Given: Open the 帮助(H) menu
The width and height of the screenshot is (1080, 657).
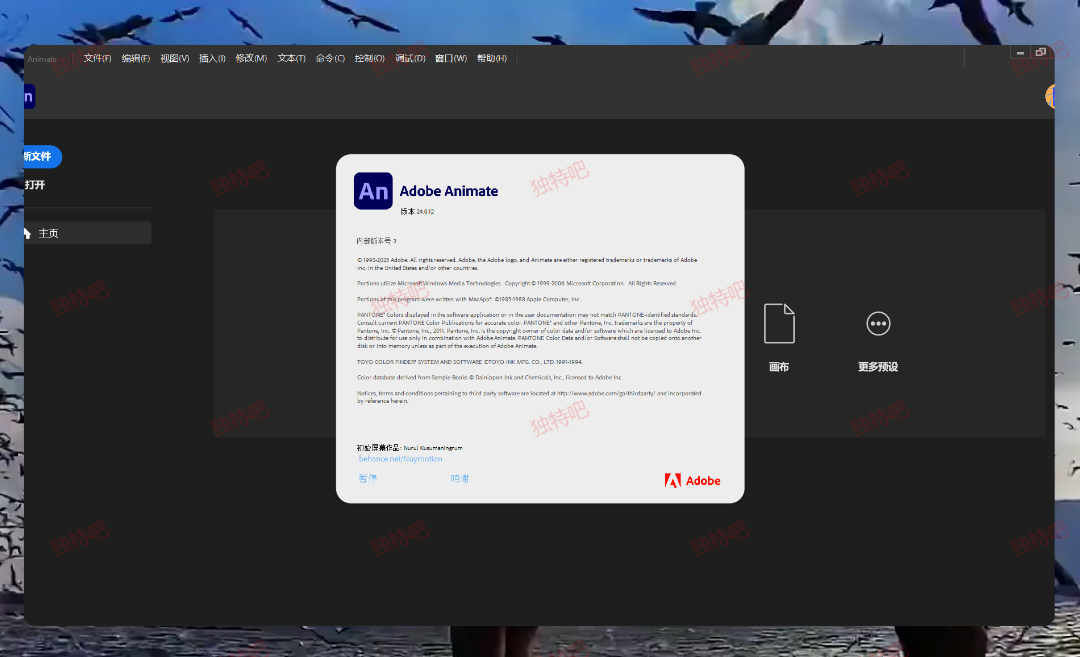Looking at the screenshot, I should pos(492,59).
